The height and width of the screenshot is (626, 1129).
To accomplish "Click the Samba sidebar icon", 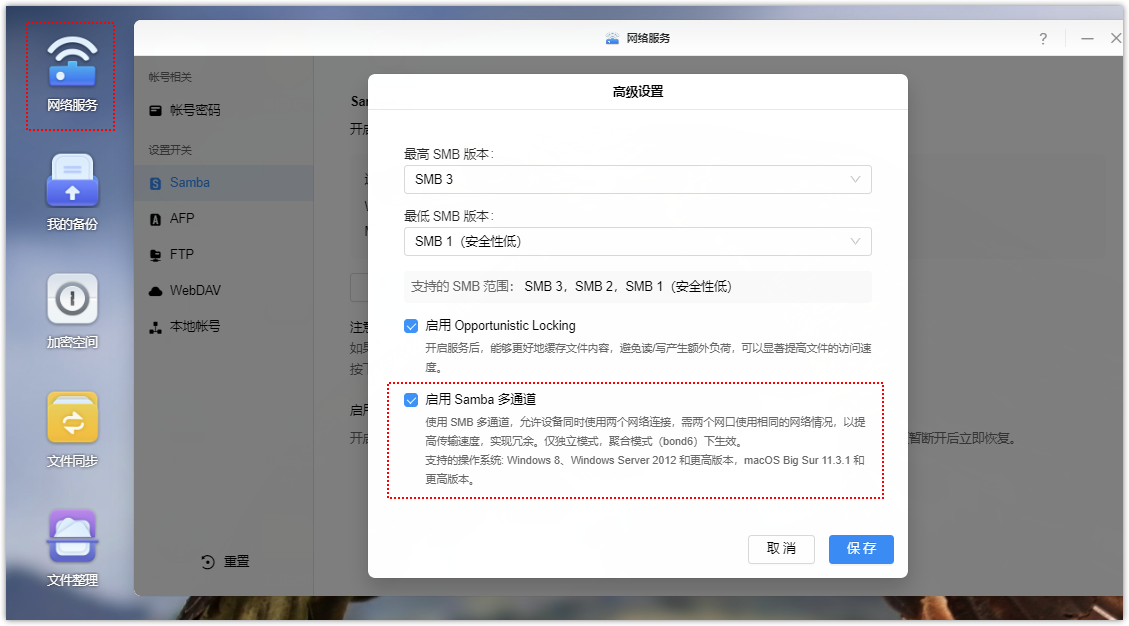I will pyautogui.click(x=155, y=183).
